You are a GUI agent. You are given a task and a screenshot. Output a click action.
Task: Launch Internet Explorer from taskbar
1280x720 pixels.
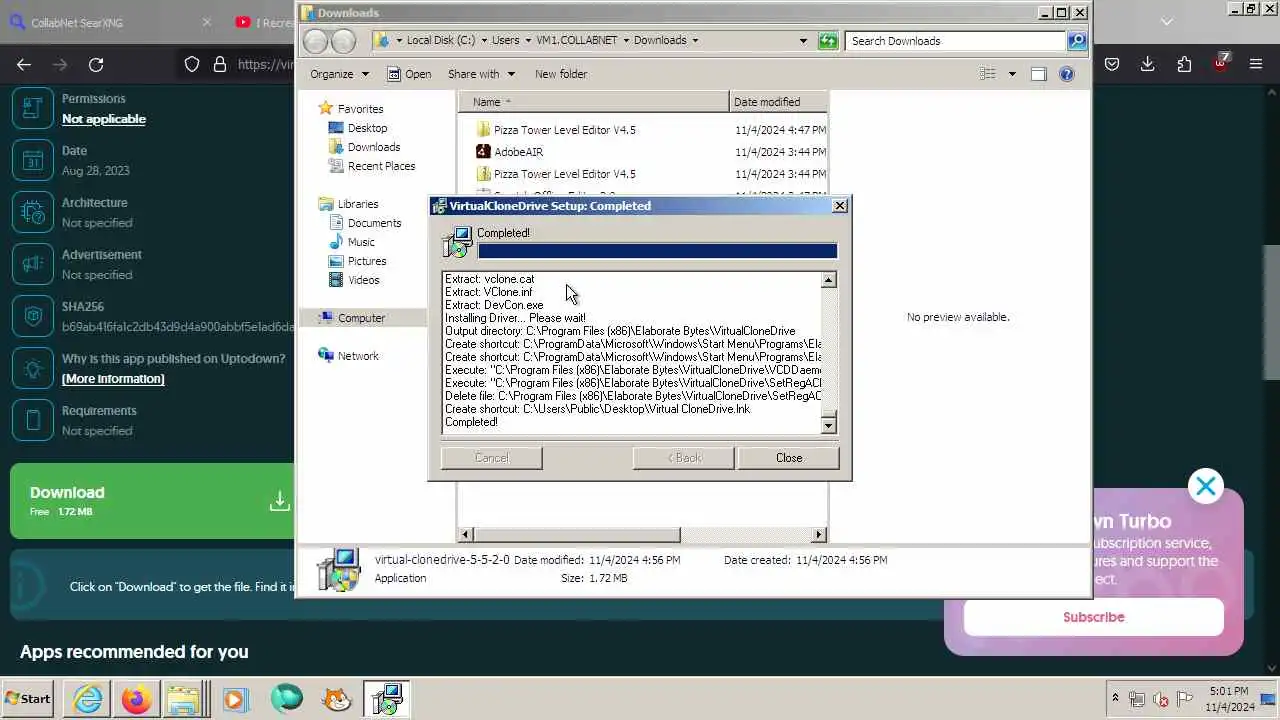coord(88,699)
